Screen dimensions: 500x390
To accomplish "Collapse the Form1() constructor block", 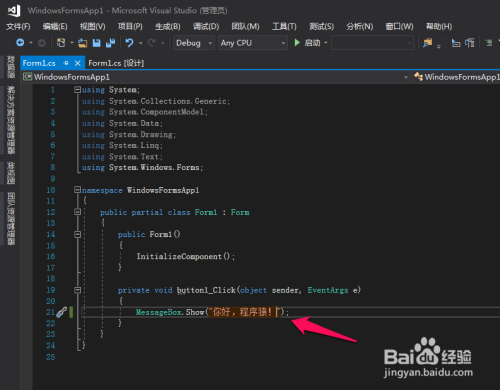I will [77, 234].
